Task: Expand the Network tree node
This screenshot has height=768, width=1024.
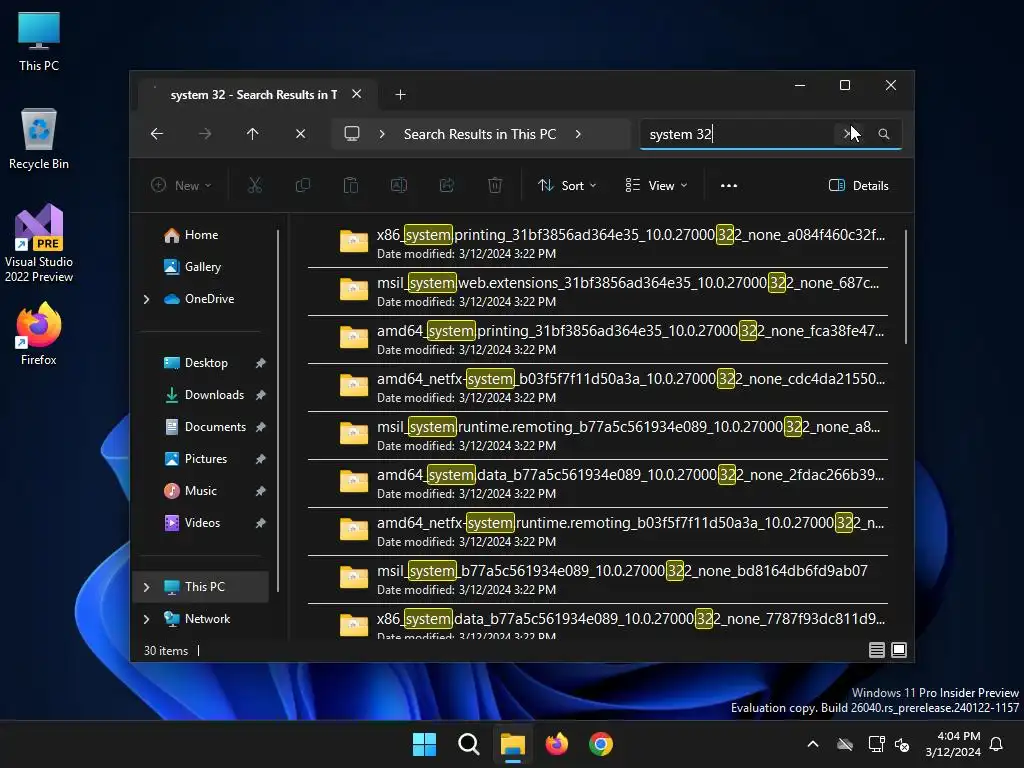Action: [x=146, y=619]
